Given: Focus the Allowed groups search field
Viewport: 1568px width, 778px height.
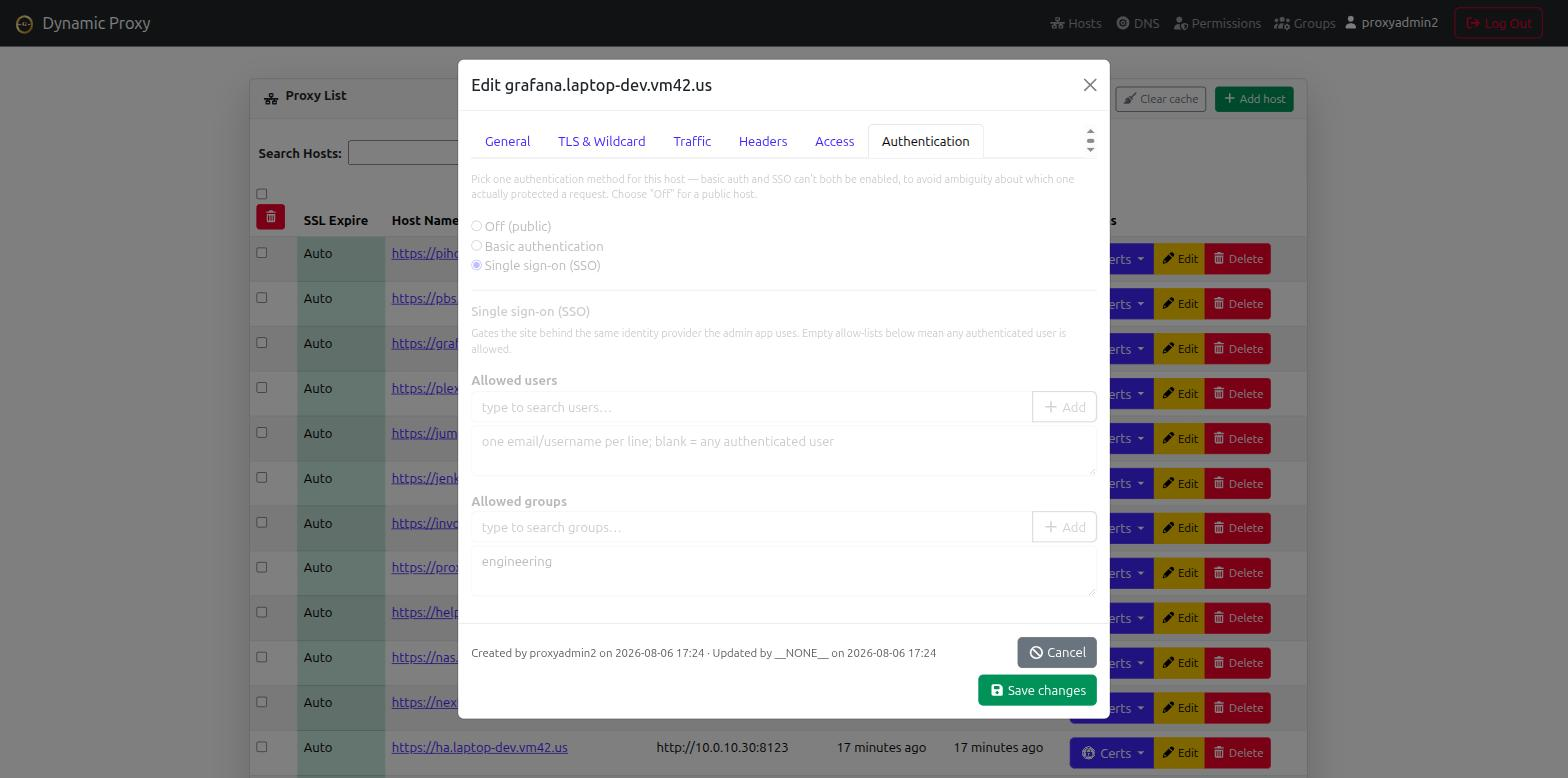Looking at the screenshot, I should [x=752, y=527].
